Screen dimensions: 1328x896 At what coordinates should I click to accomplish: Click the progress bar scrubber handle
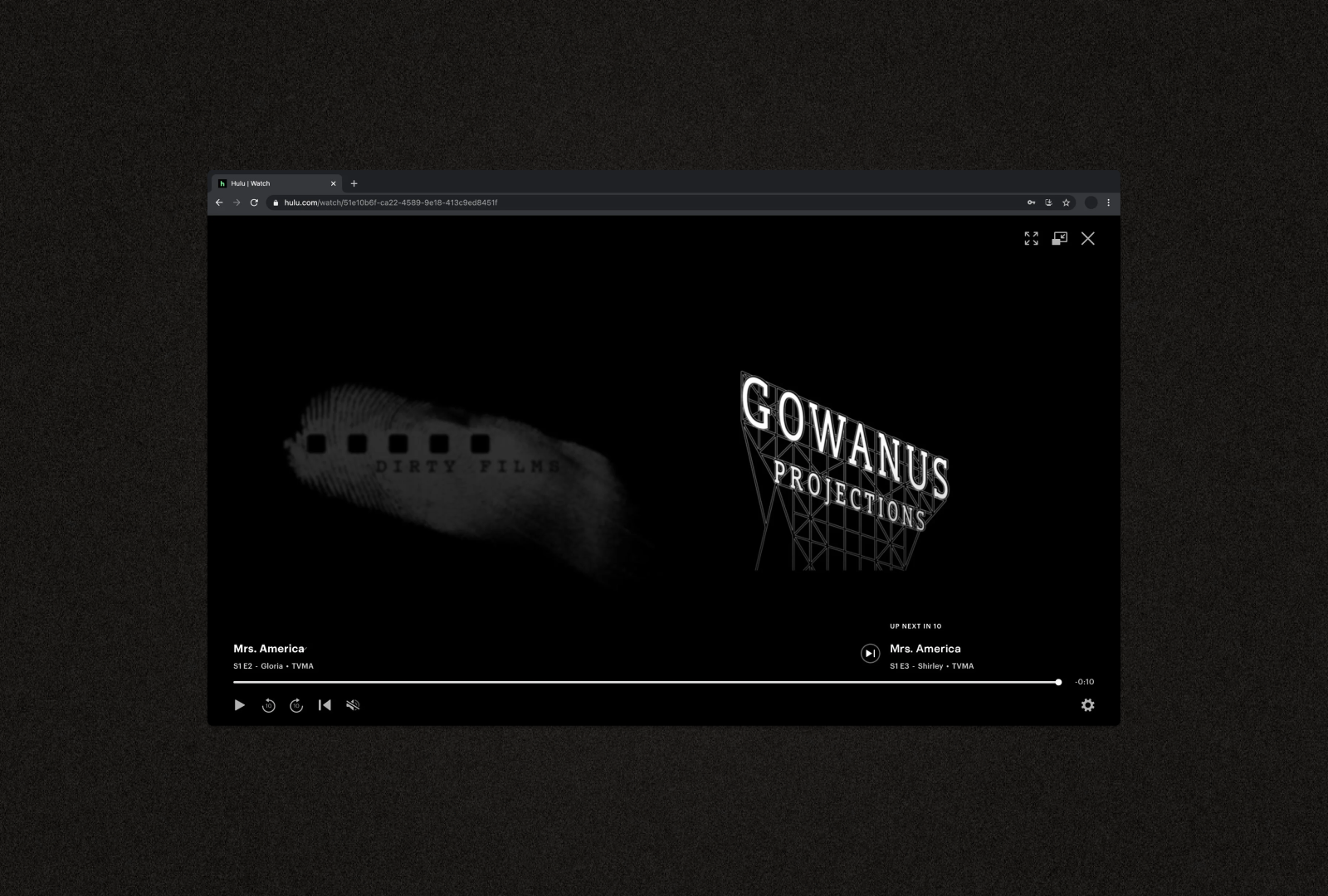point(1058,682)
